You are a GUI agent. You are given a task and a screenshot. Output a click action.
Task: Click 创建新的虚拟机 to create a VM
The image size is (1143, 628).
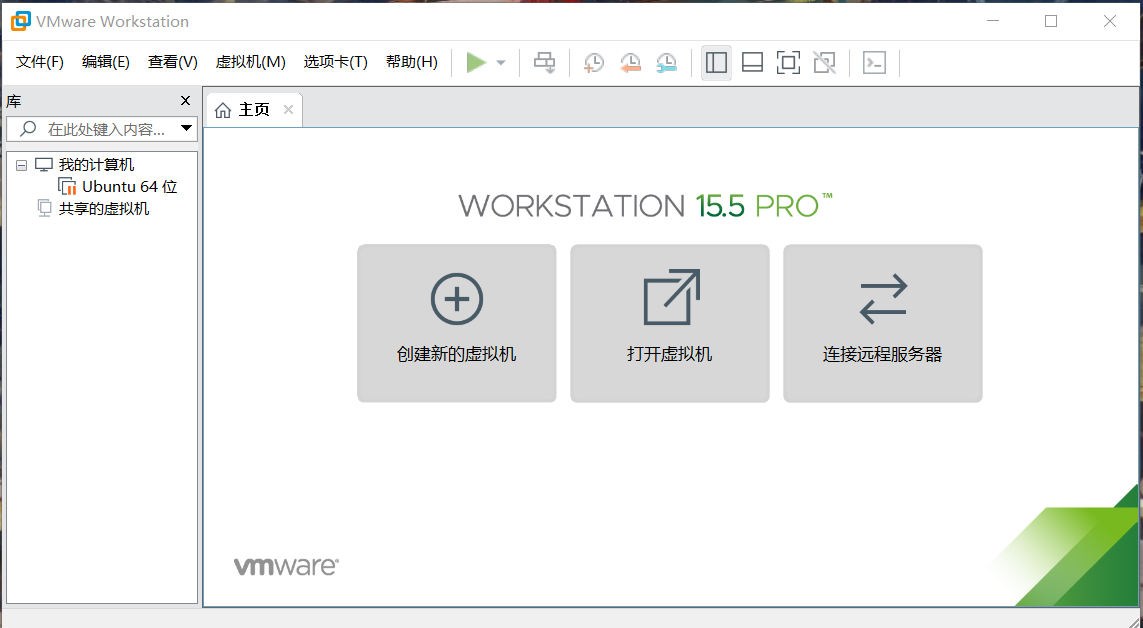[x=456, y=322]
